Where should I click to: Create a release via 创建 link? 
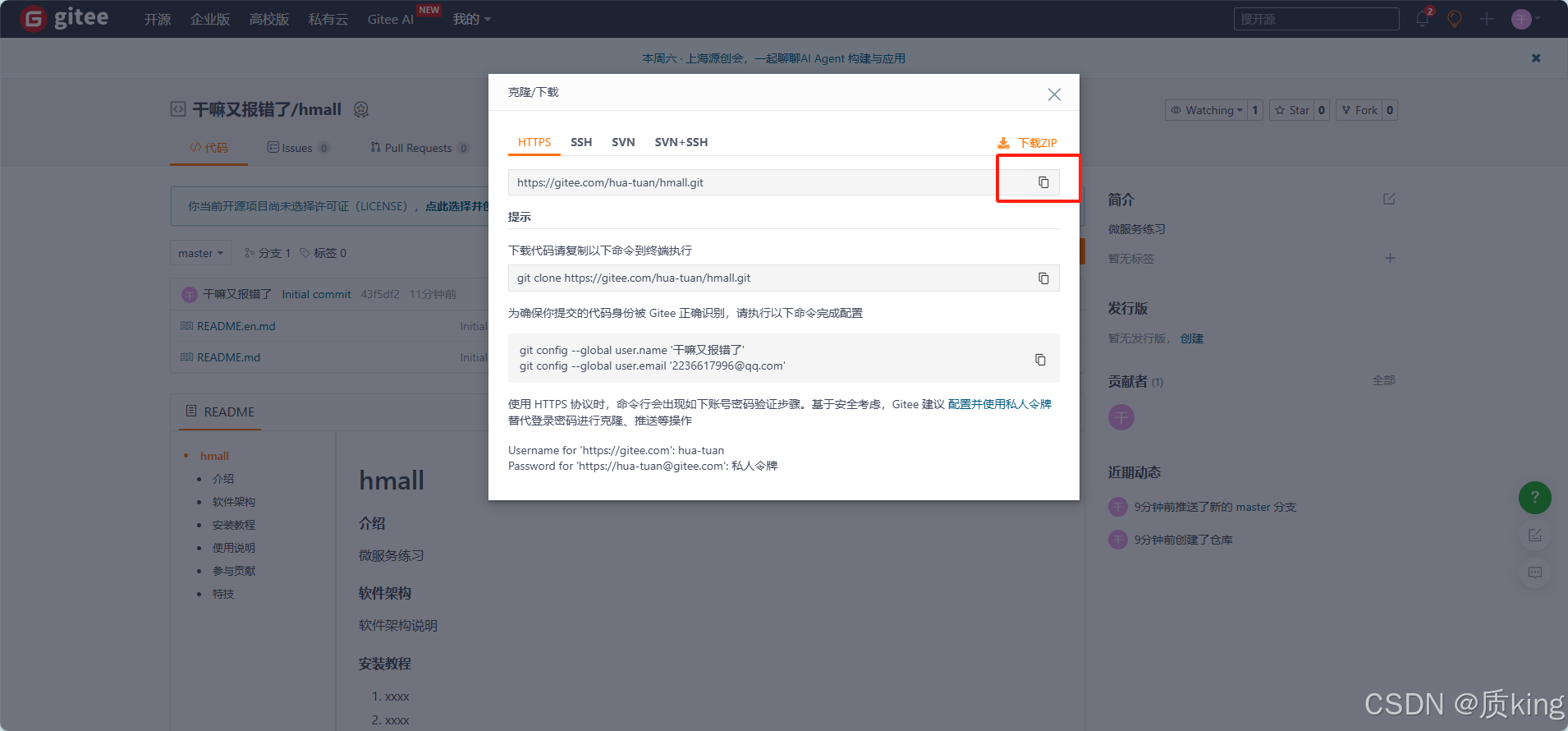point(1192,338)
